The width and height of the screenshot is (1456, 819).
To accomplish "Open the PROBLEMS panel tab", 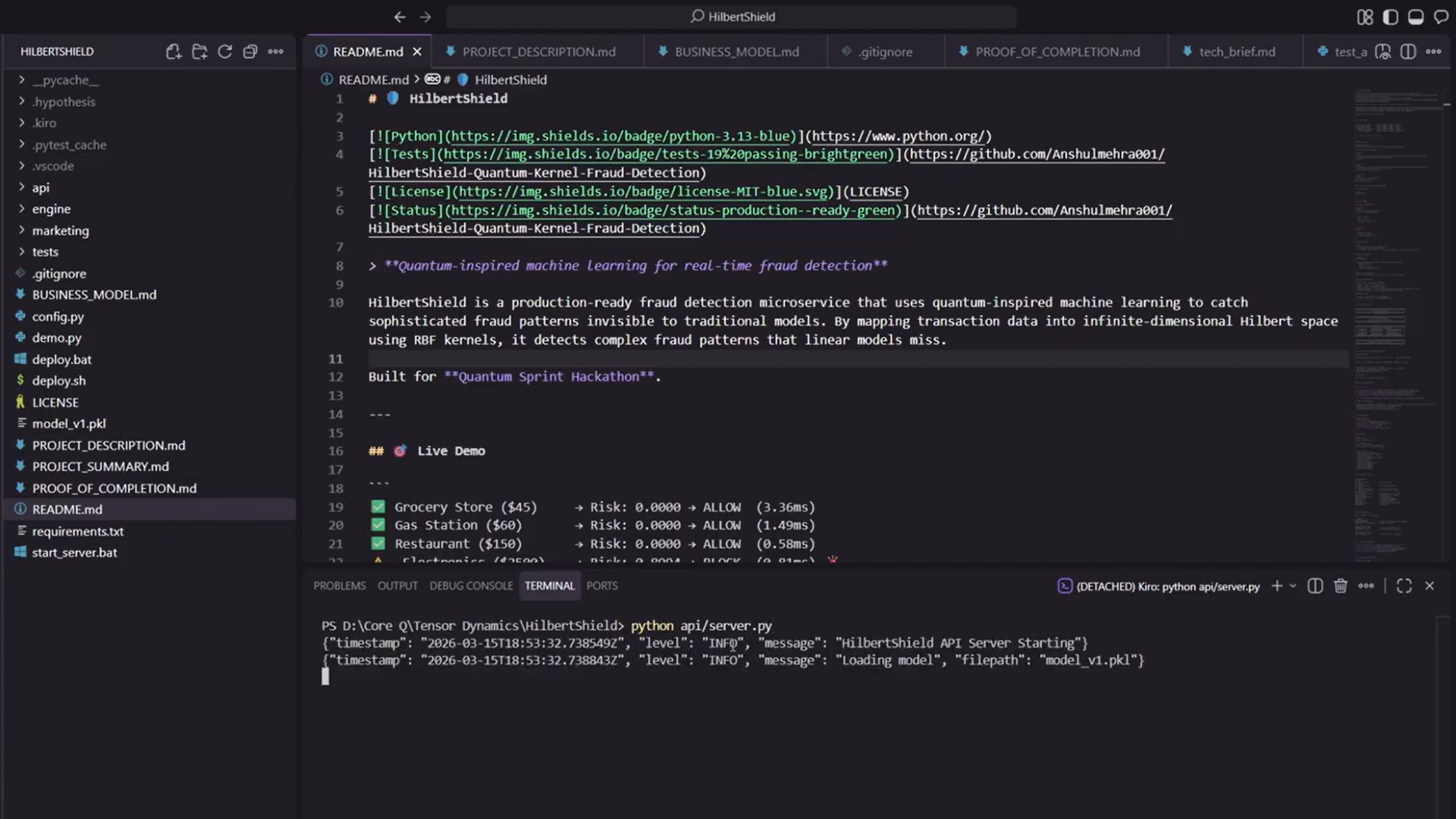I will pyautogui.click(x=339, y=586).
